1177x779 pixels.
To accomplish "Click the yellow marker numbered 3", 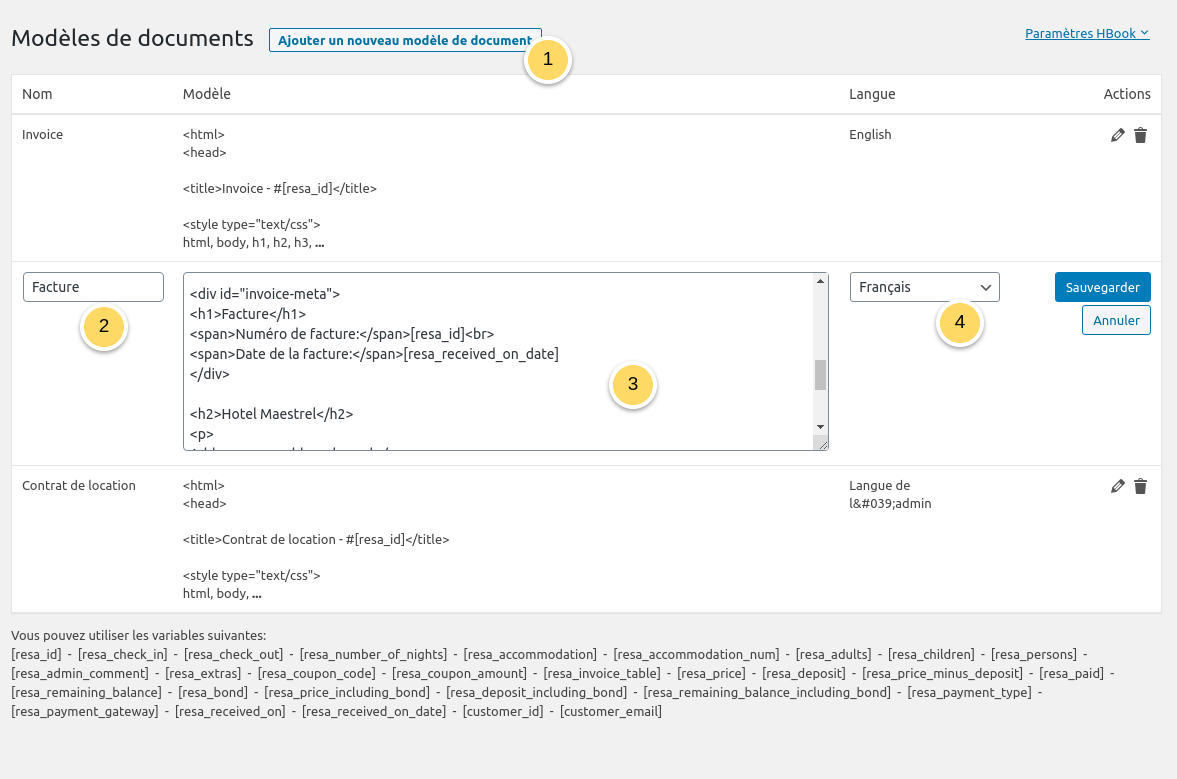I will click(632, 385).
